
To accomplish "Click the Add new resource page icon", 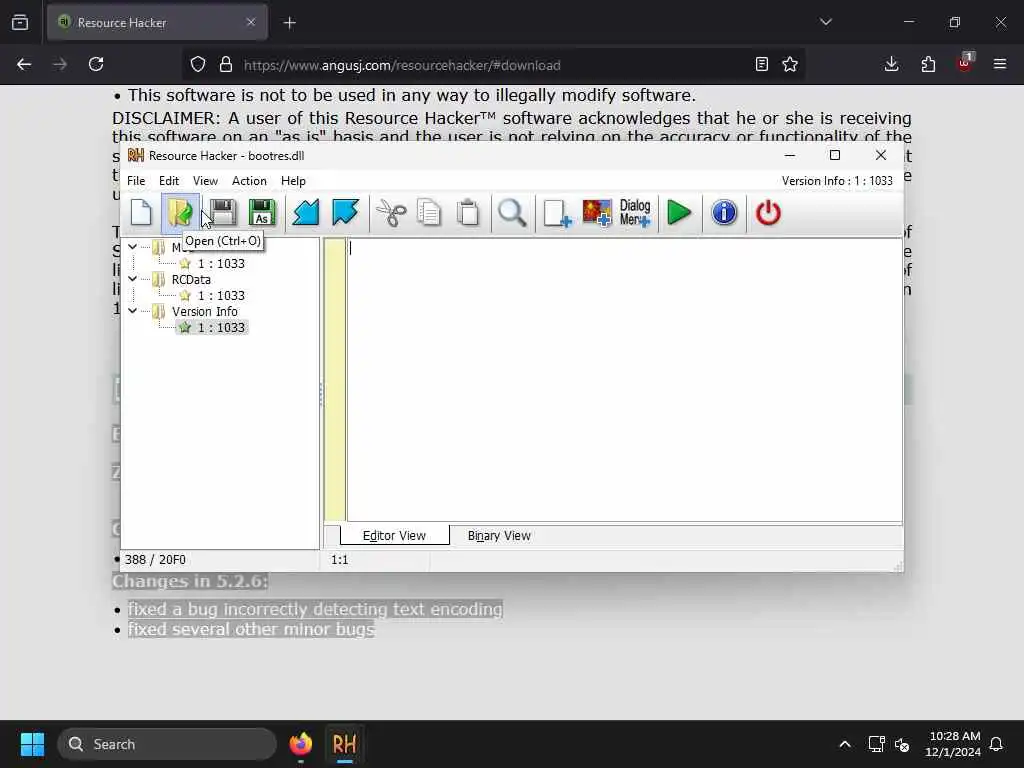I will click(557, 213).
